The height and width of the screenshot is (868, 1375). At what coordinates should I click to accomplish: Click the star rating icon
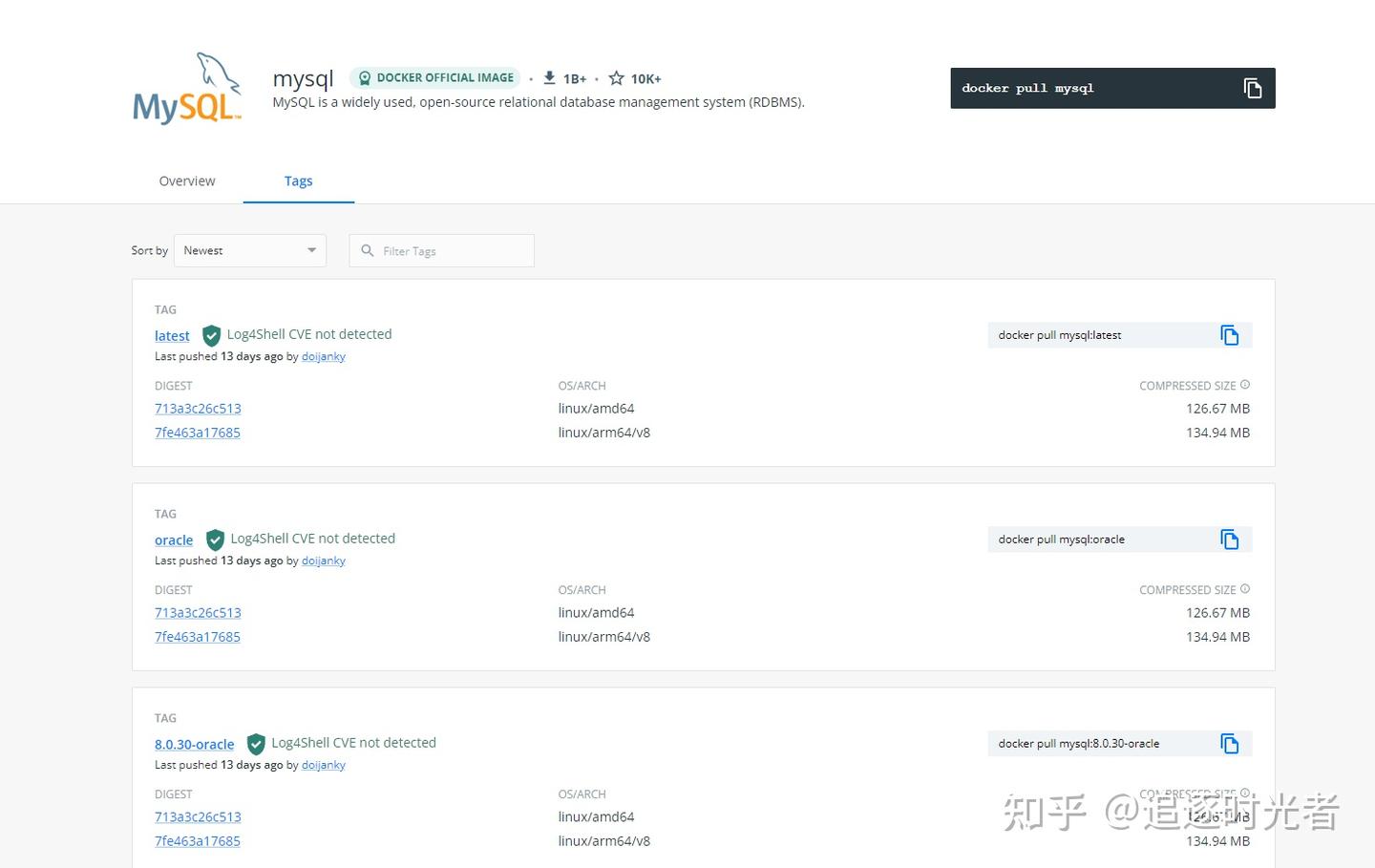617,78
